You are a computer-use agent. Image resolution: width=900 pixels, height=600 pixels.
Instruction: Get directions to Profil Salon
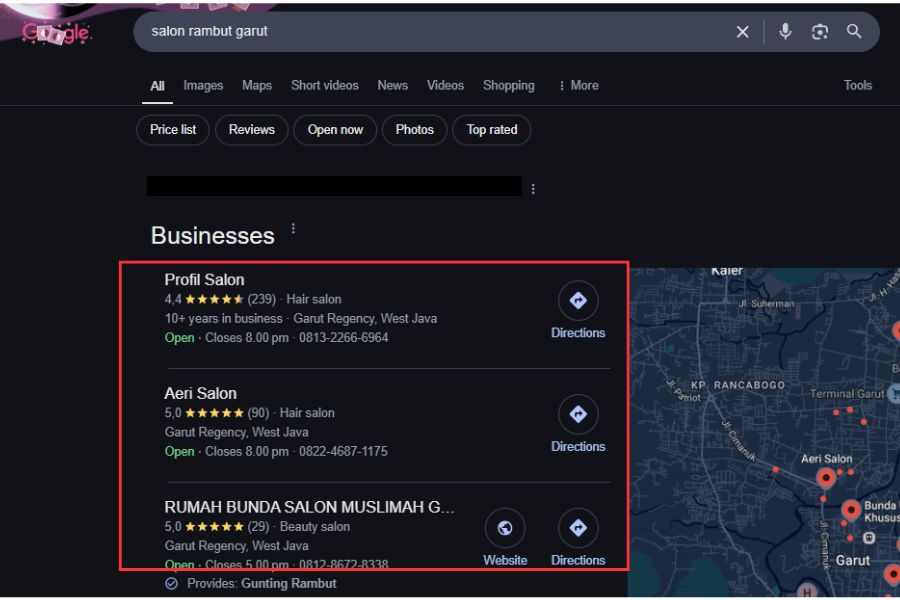click(578, 301)
